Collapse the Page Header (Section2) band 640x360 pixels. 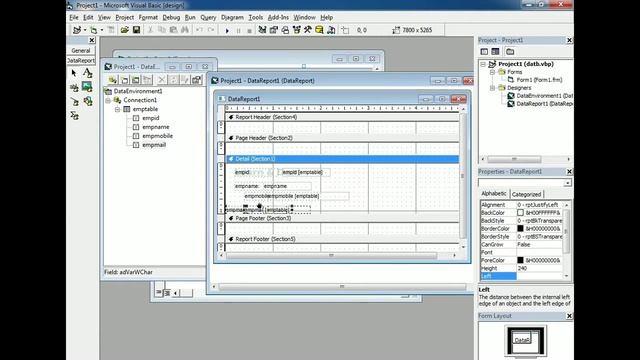click(231, 138)
